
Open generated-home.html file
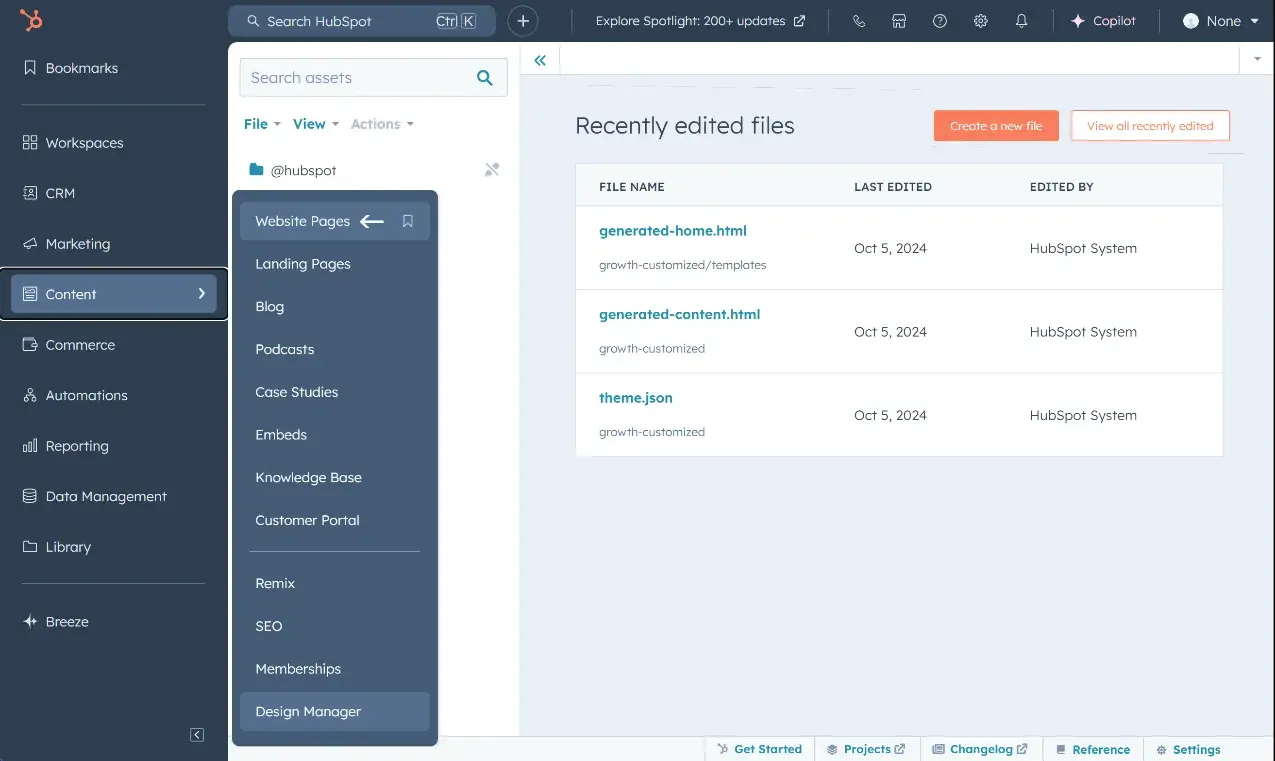673,231
